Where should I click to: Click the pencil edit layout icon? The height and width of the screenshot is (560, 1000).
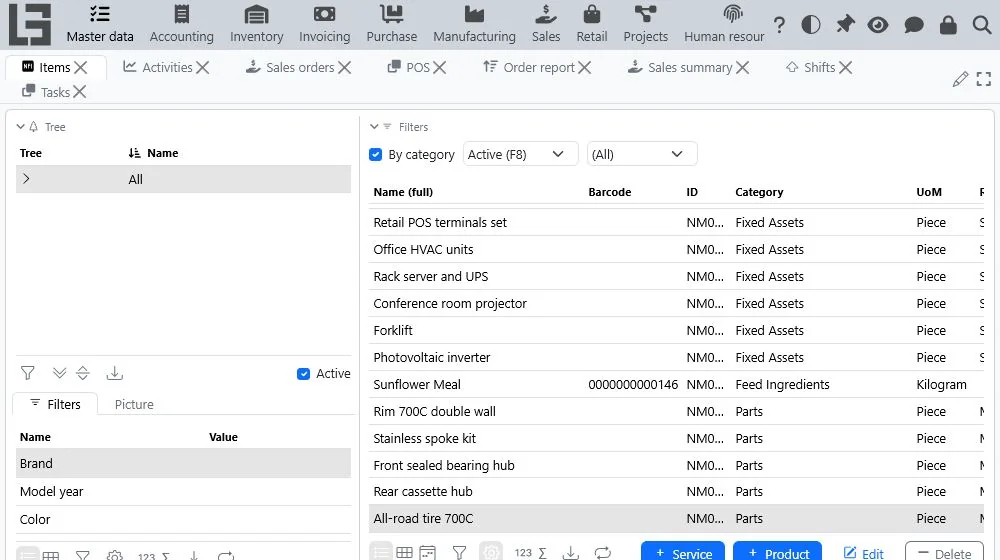960,79
